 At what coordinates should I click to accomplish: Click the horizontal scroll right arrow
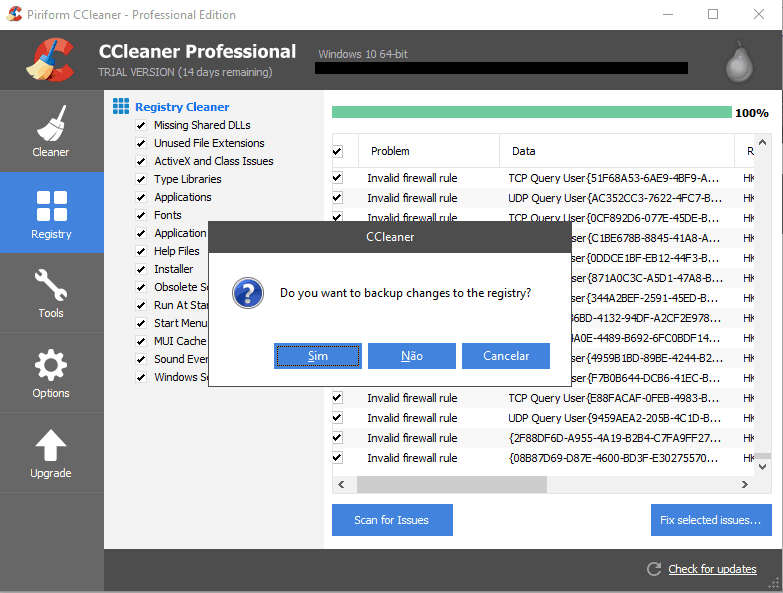click(745, 484)
